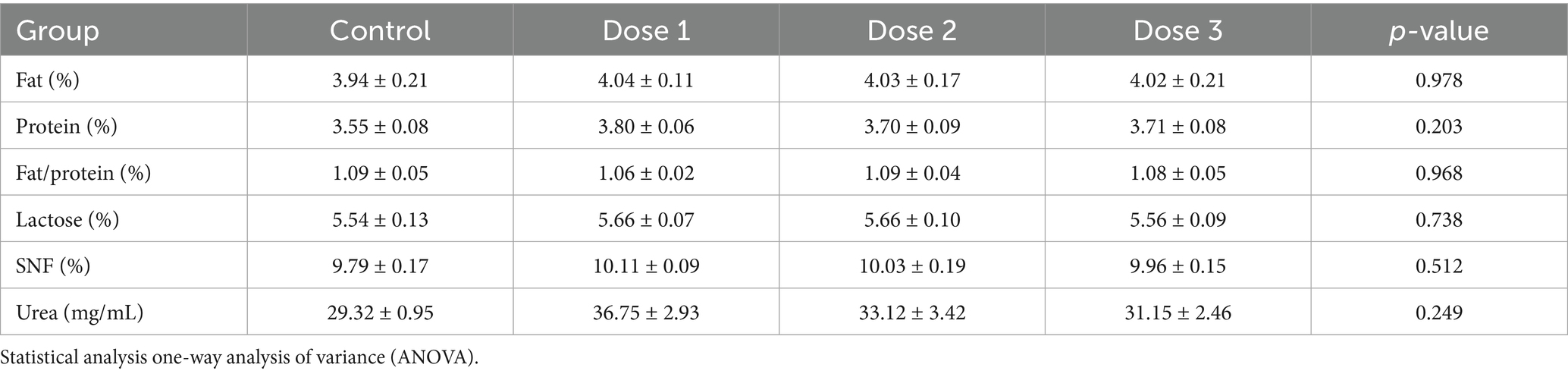Select the Control column header
Image resolution: width=1568 pixels, height=374 pixels.
(x=380, y=31)
